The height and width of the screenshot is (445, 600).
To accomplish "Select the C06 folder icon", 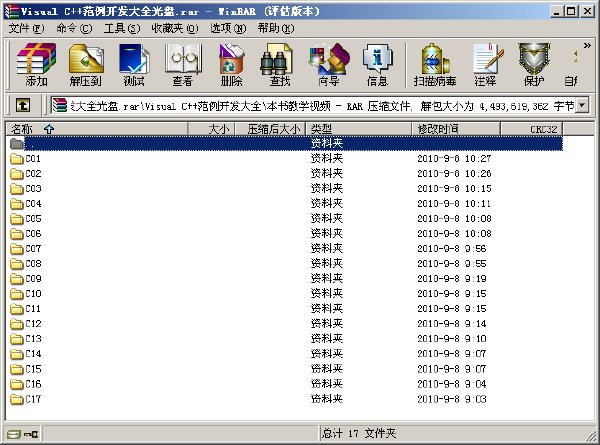I will 16,234.
